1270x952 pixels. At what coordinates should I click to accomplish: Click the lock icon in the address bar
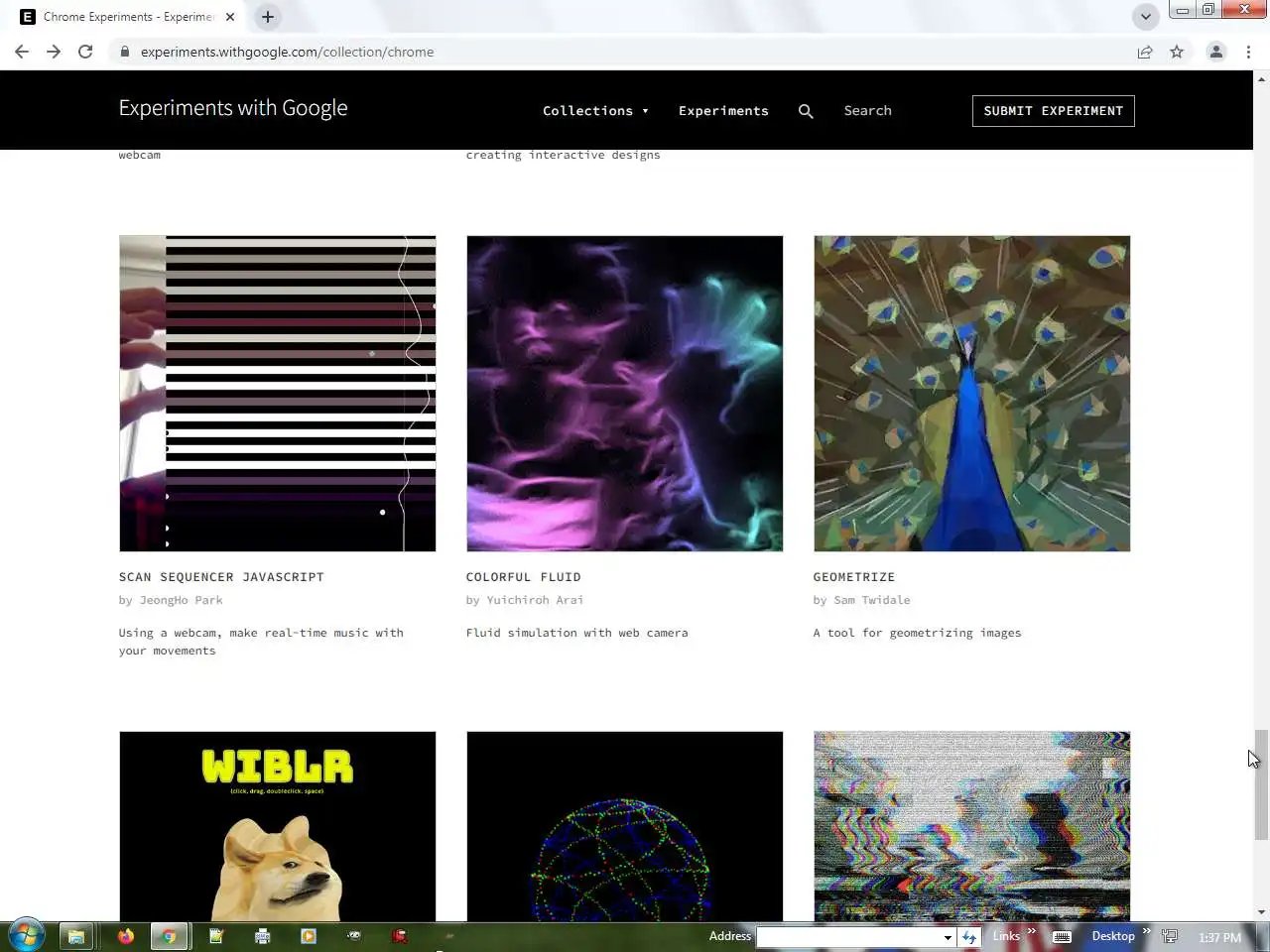(125, 52)
